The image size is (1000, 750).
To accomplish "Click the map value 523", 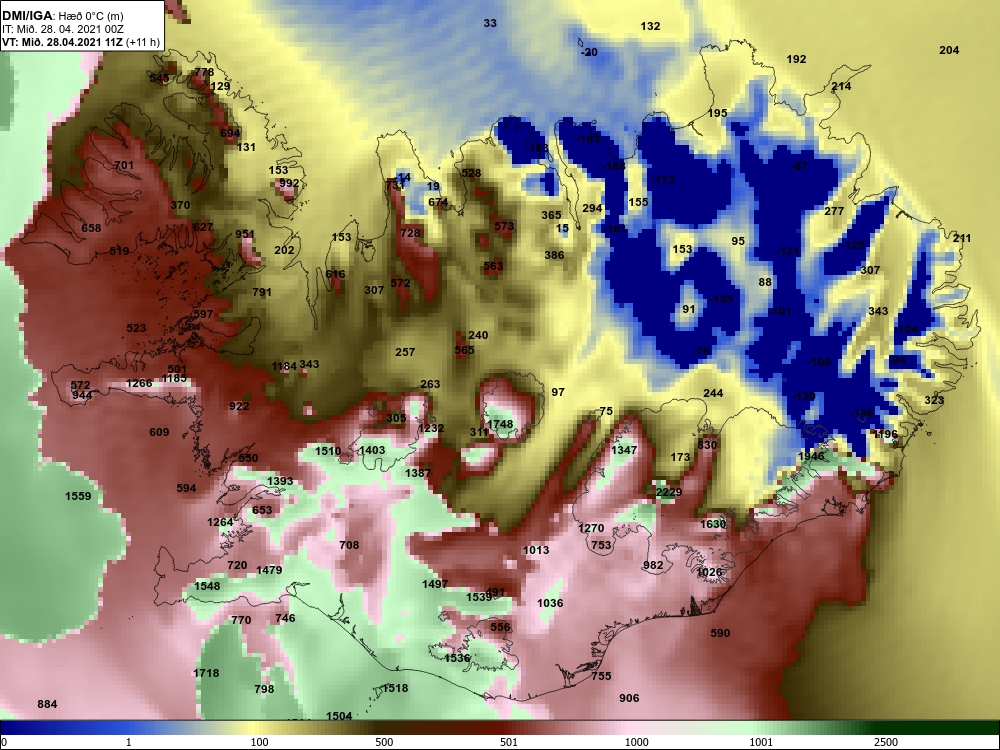I will point(136,328).
